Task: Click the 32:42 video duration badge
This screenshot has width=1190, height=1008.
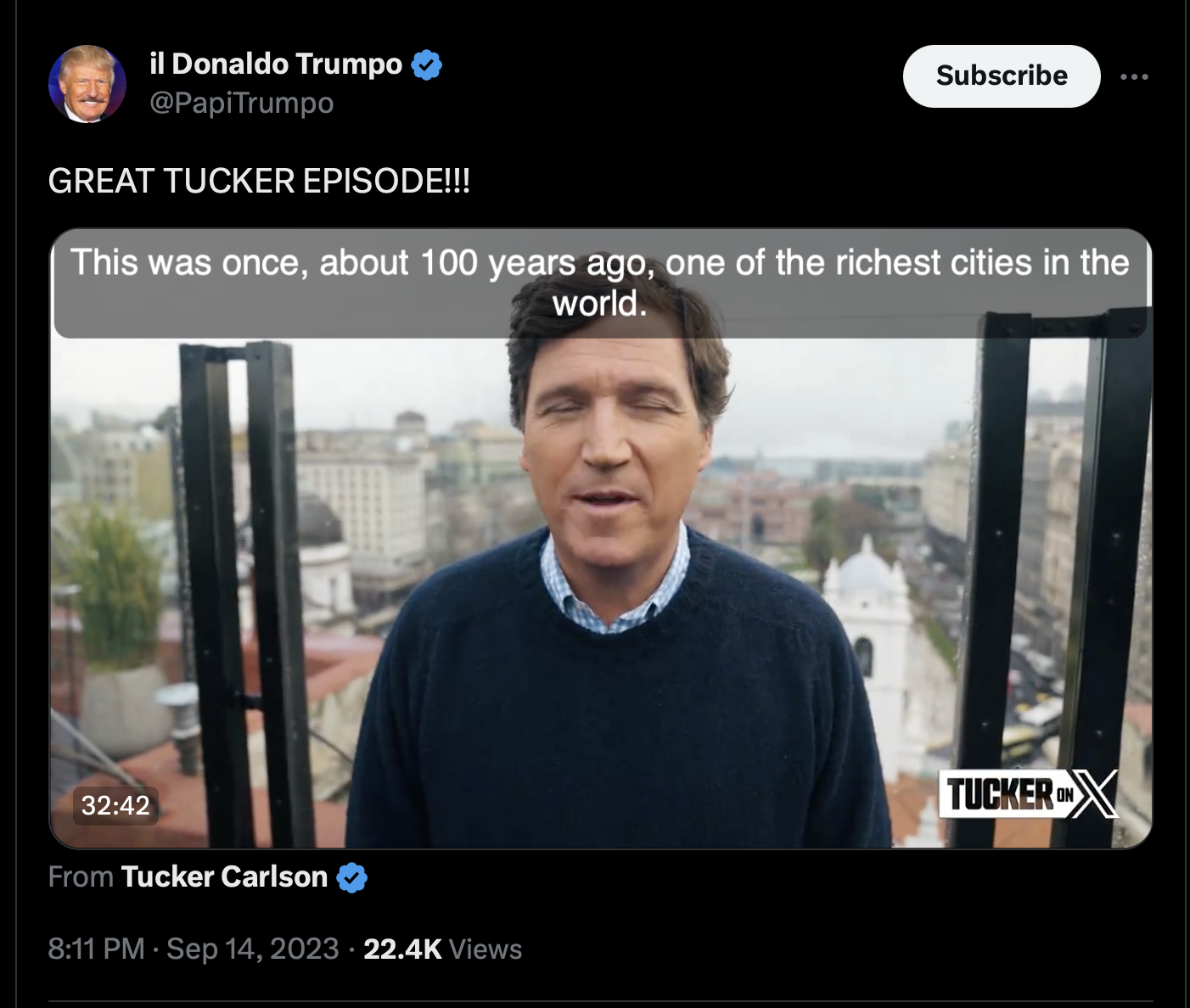Action: (x=115, y=805)
